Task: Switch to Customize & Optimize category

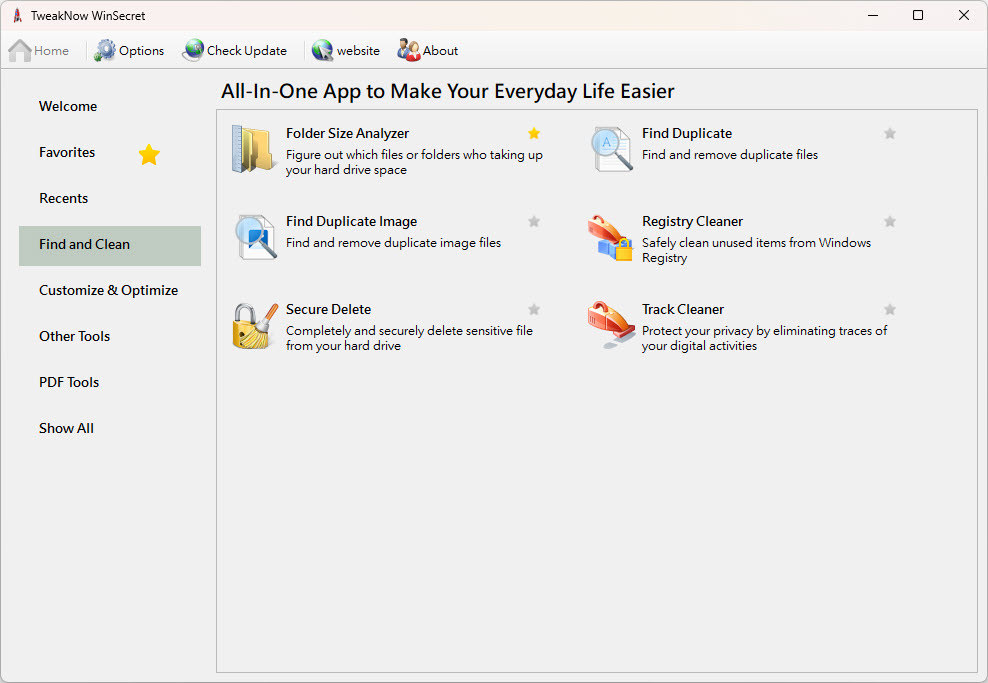Action: click(109, 290)
